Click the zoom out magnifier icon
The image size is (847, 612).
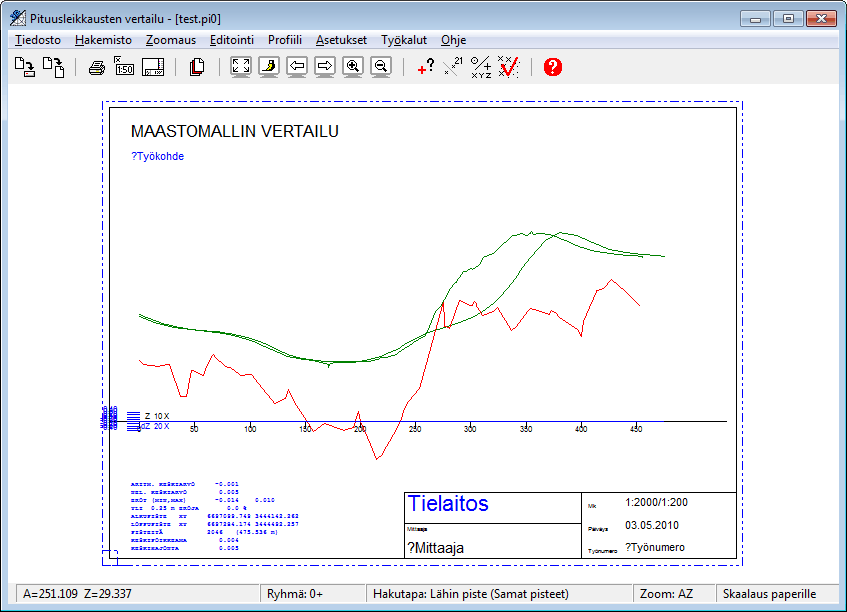[380, 67]
